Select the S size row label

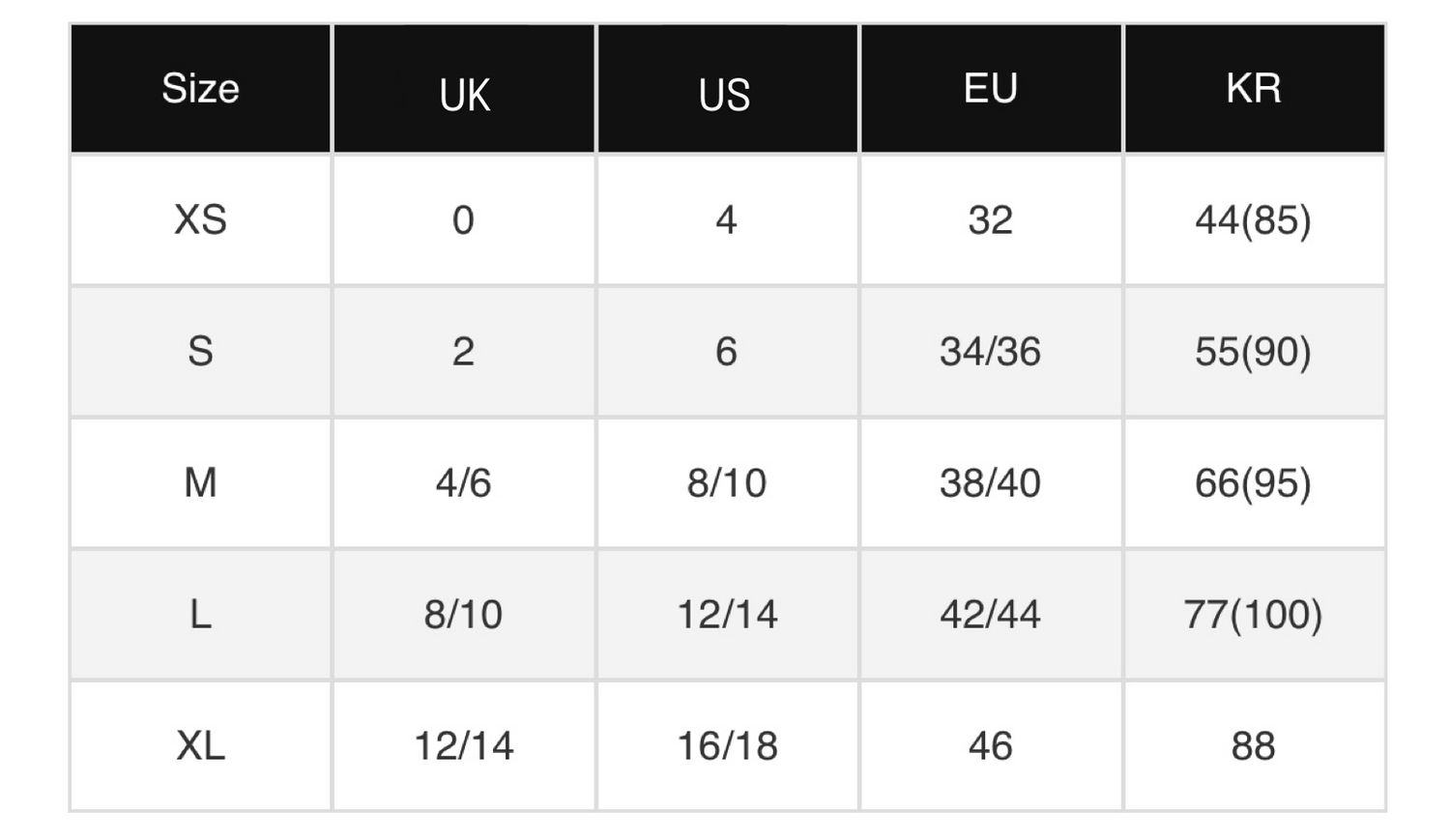(200, 352)
